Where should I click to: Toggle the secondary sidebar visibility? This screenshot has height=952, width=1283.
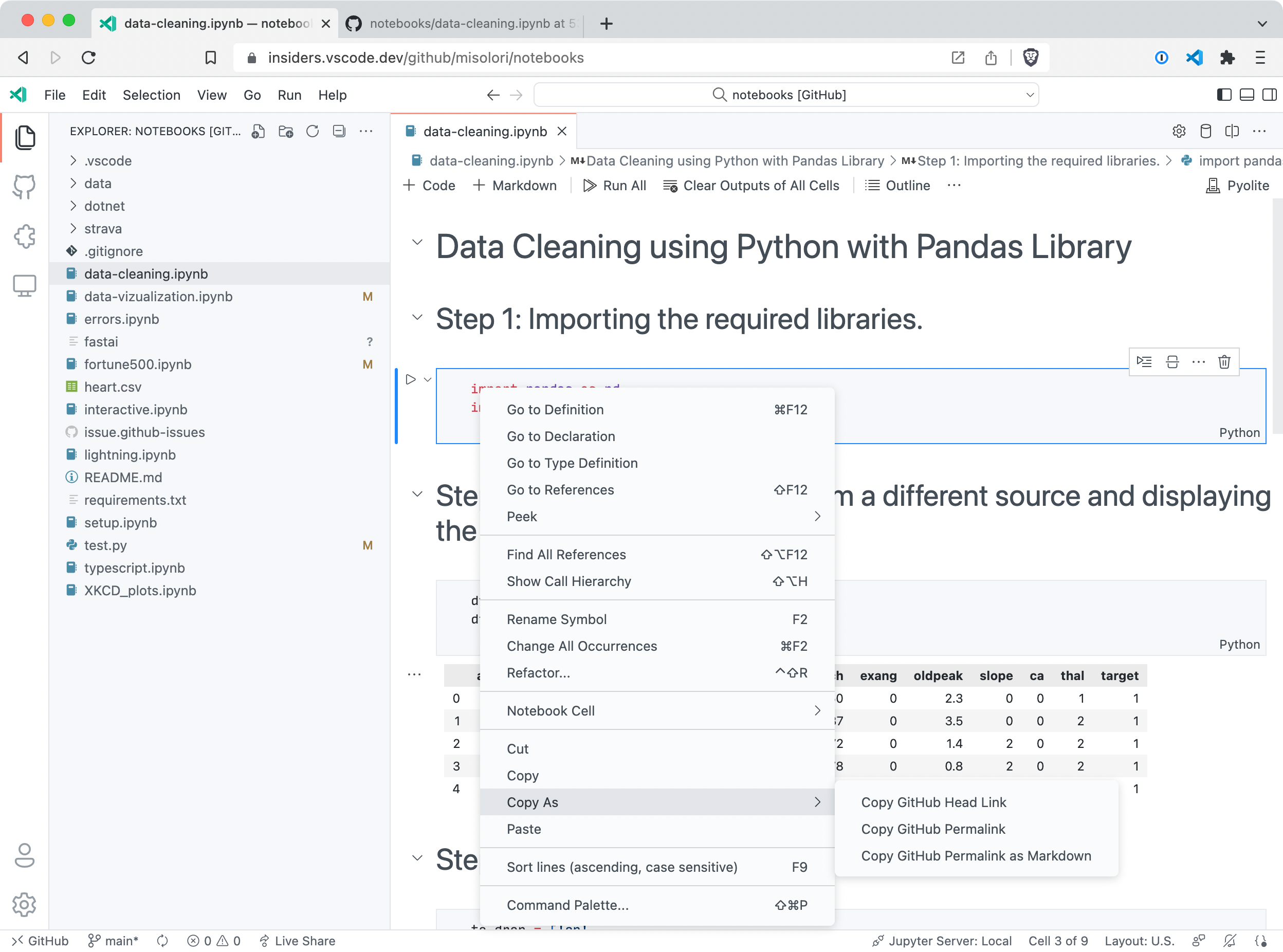pyautogui.click(x=1270, y=95)
